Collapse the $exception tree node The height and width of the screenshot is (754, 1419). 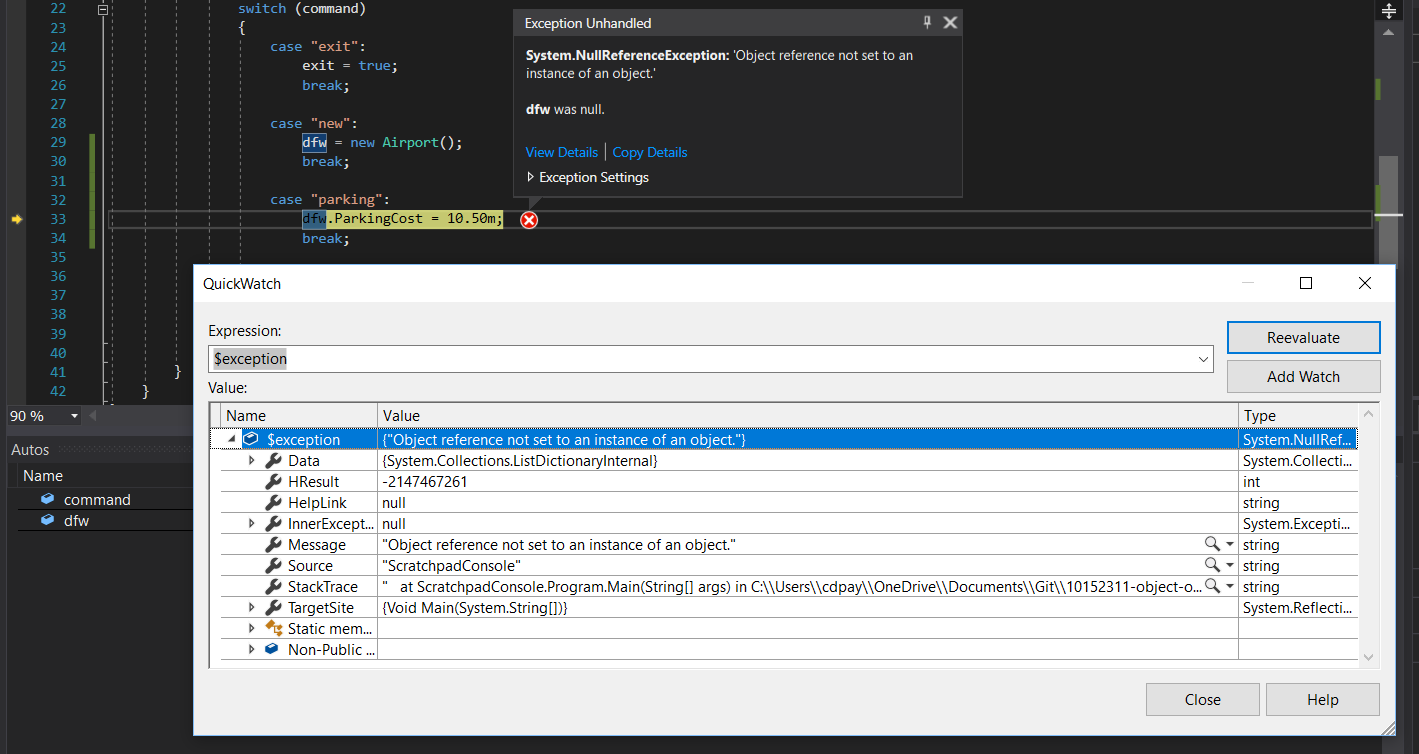coord(232,439)
